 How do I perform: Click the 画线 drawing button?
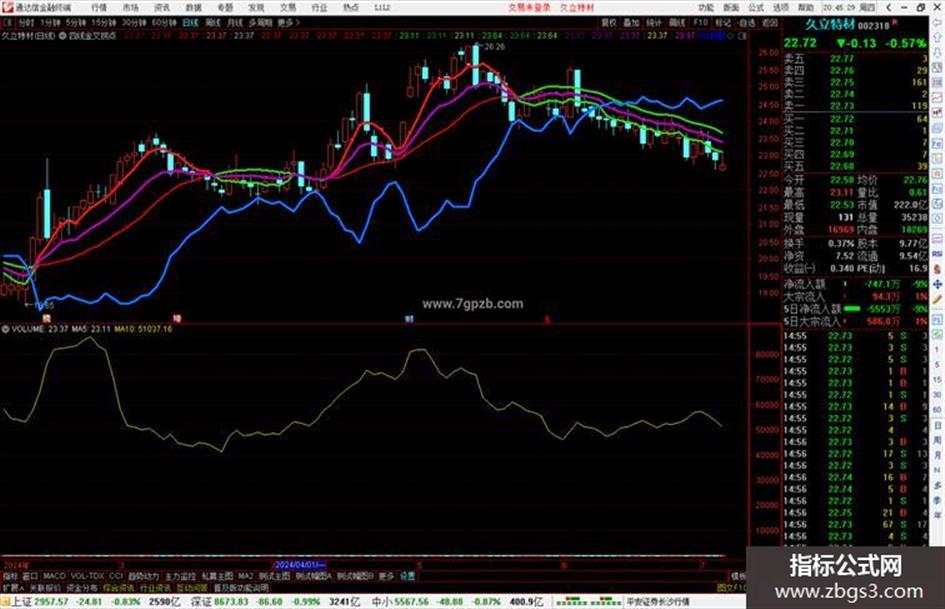pyautogui.click(x=677, y=22)
